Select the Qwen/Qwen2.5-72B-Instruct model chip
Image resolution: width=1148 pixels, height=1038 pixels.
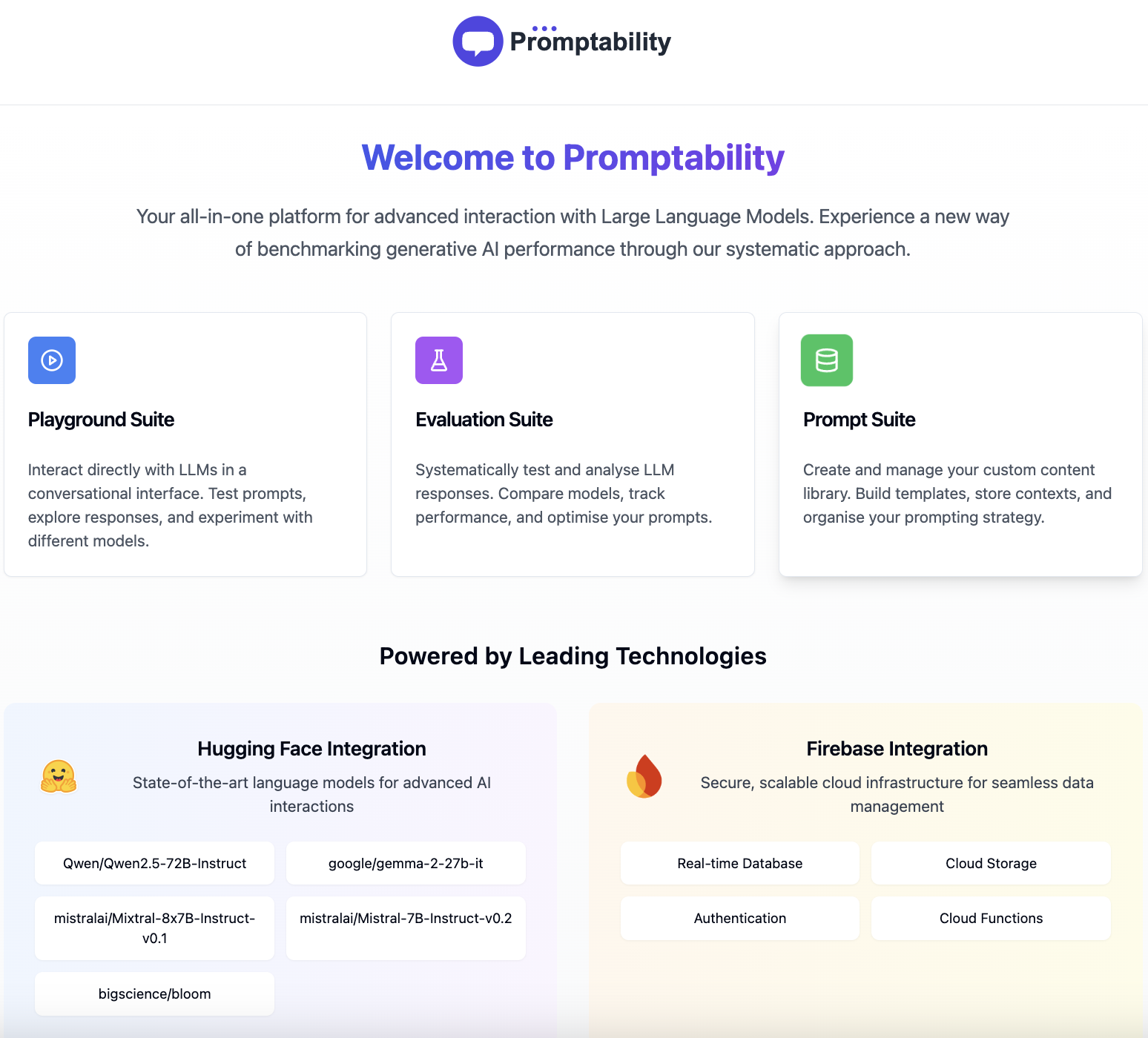tap(154, 863)
